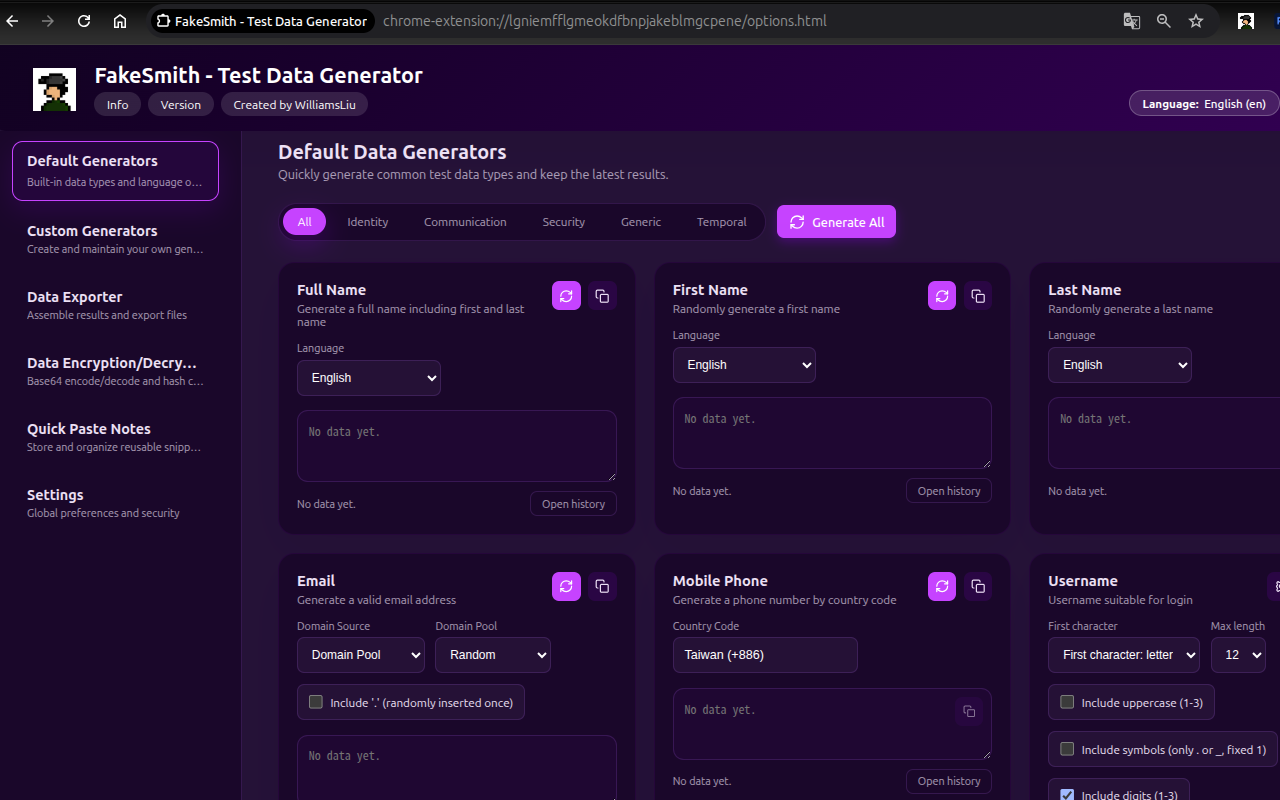Open the Email Domain Source dropdown
The height and width of the screenshot is (800, 1280).
[361, 655]
